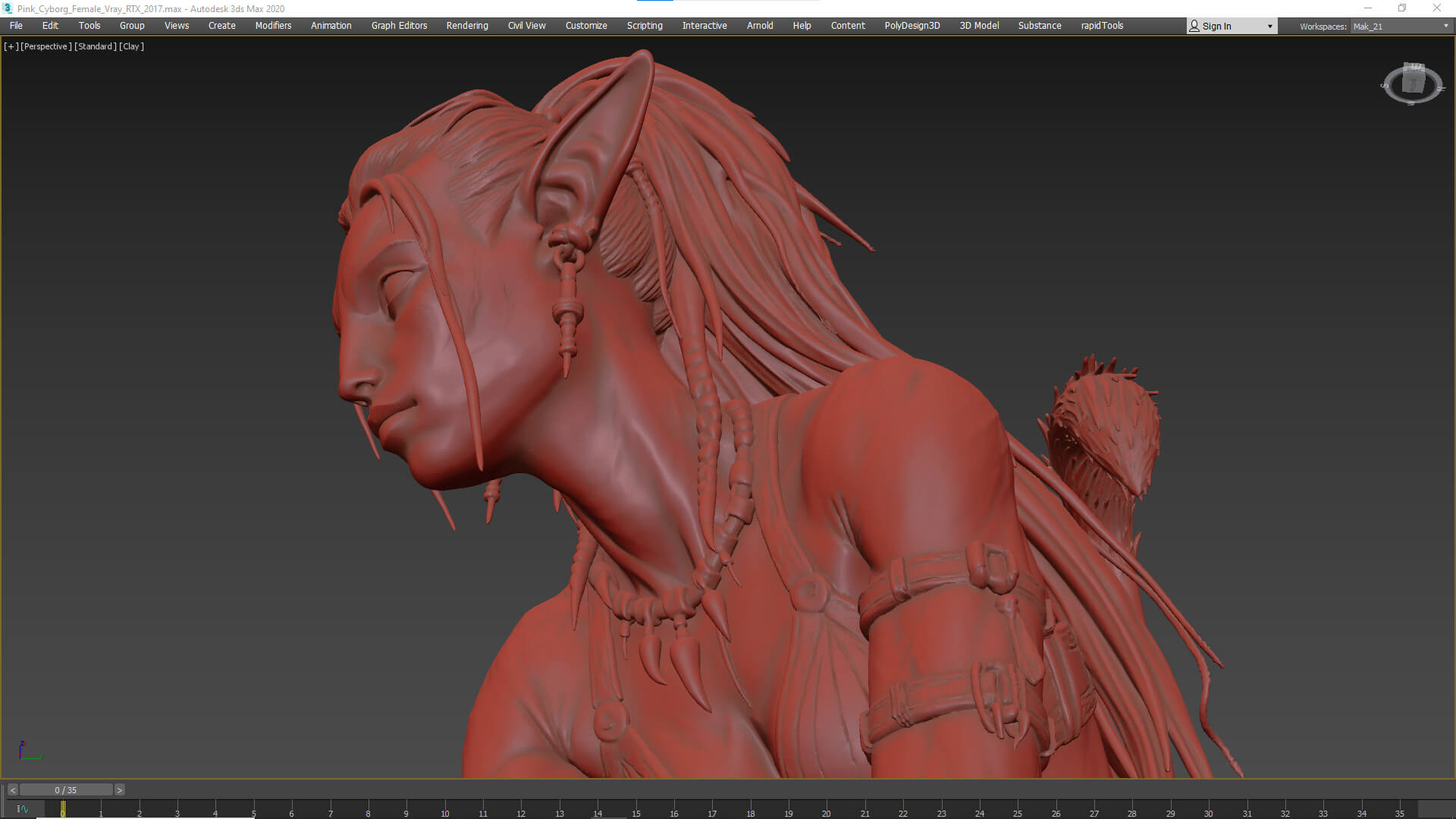The image size is (1456, 819).
Task: Open the Create menu
Action: point(222,26)
